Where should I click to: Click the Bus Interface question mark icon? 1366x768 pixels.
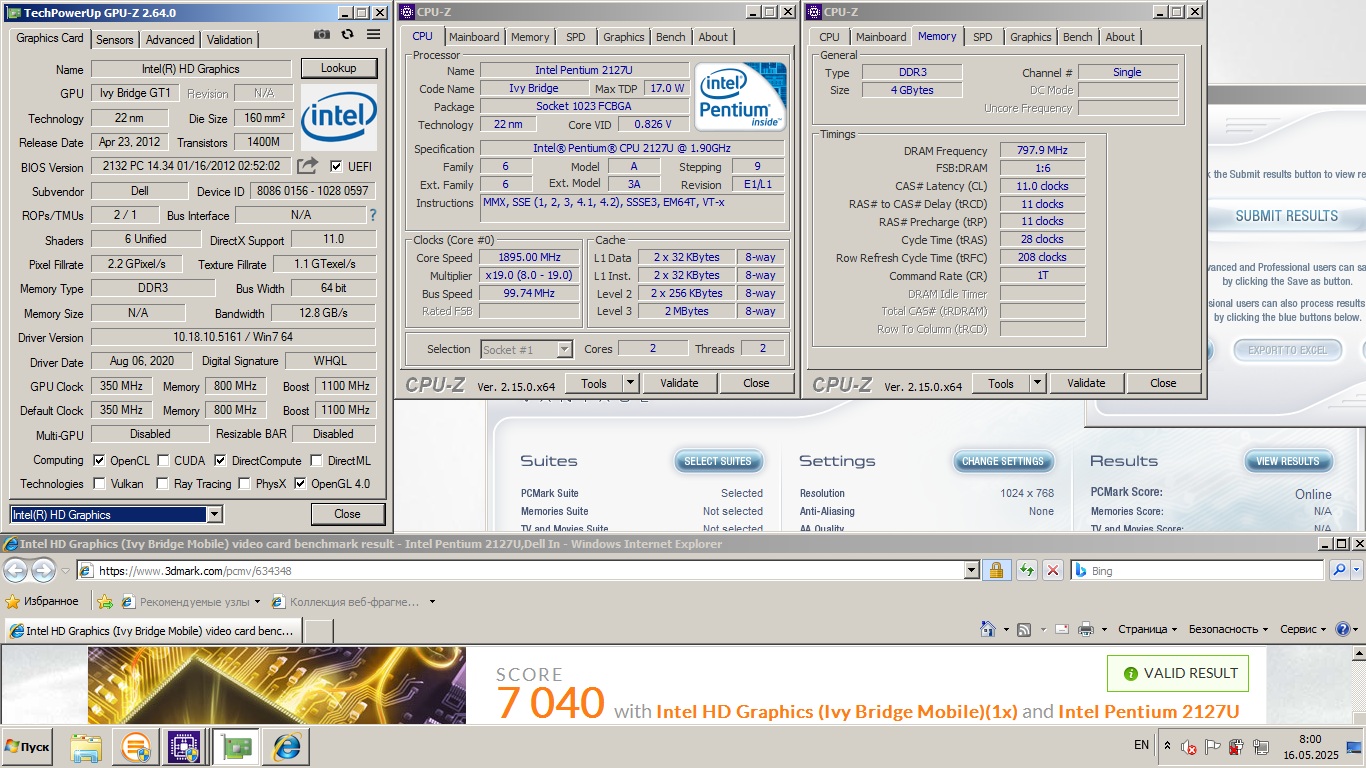[373, 215]
